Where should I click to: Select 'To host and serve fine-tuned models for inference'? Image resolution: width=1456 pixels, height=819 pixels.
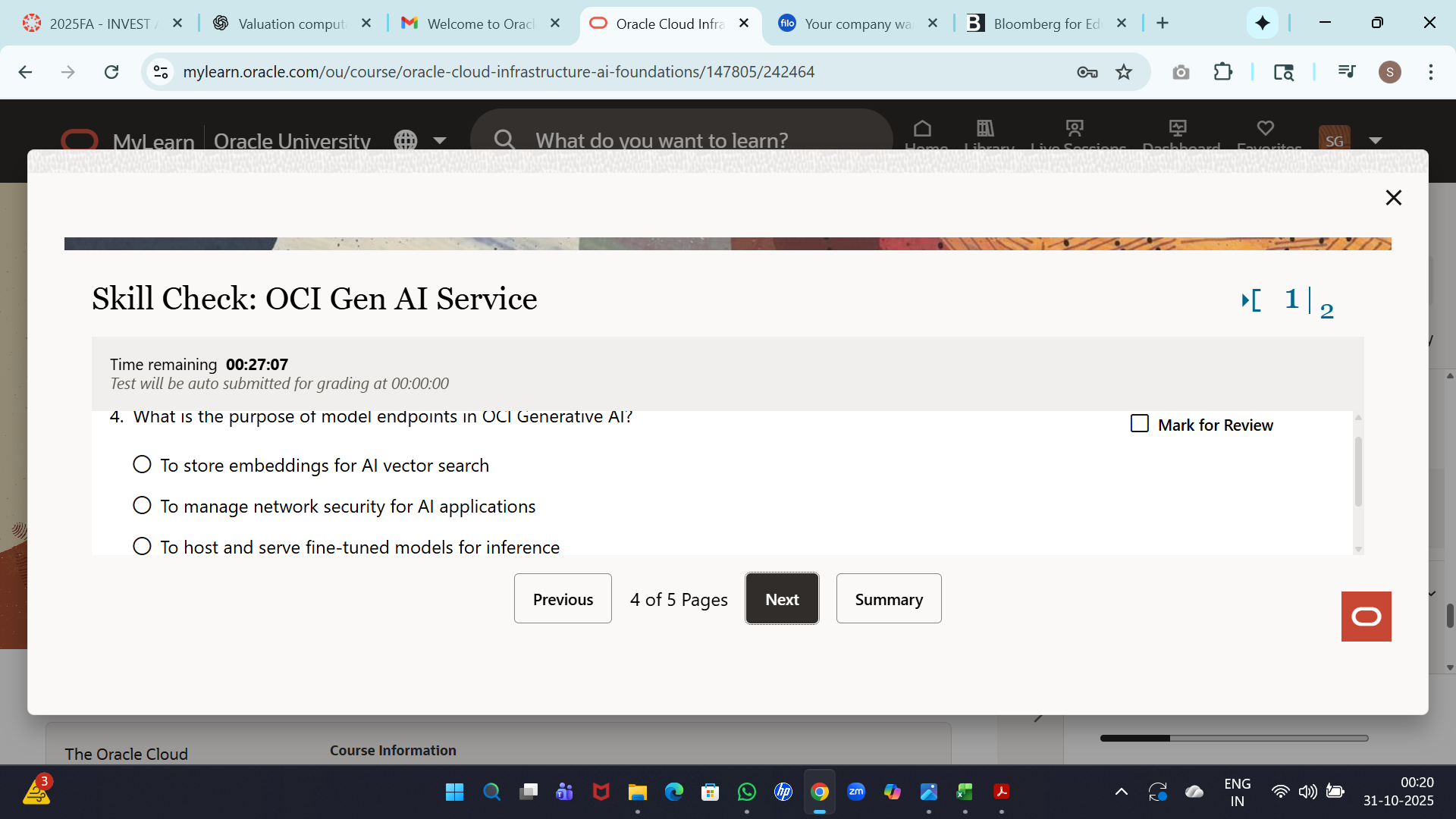[142, 545]
